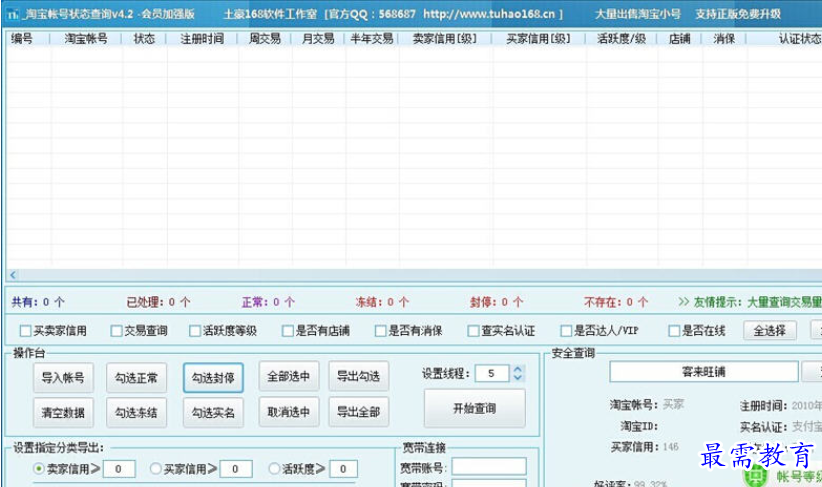Click 勾选封停 button

[213, 377]
